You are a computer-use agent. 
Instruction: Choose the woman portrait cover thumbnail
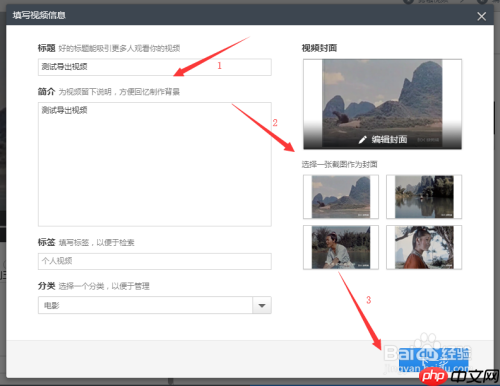[424, 247]
